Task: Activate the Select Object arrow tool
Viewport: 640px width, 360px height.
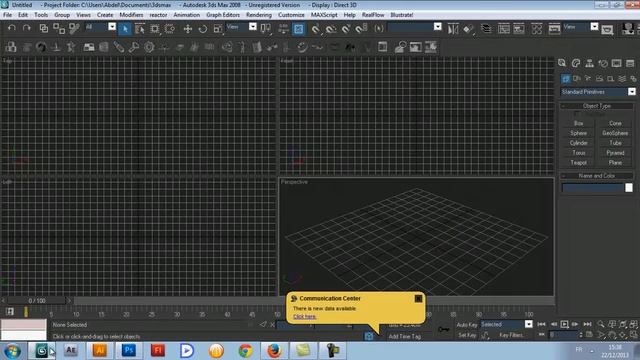Action: (125, 29)
